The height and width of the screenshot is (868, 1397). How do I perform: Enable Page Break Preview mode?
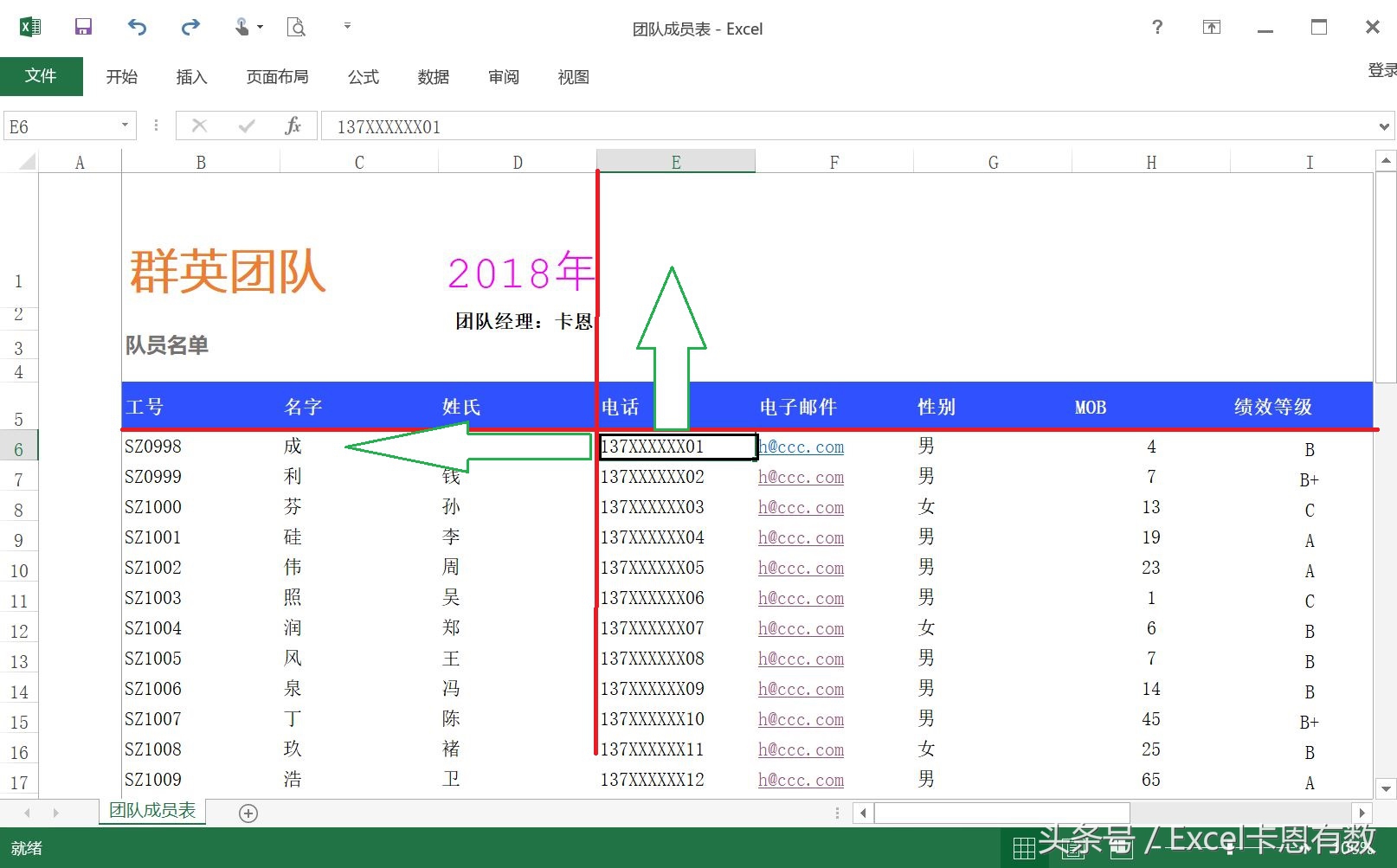pyautogui.click(x=1123, y=848)
